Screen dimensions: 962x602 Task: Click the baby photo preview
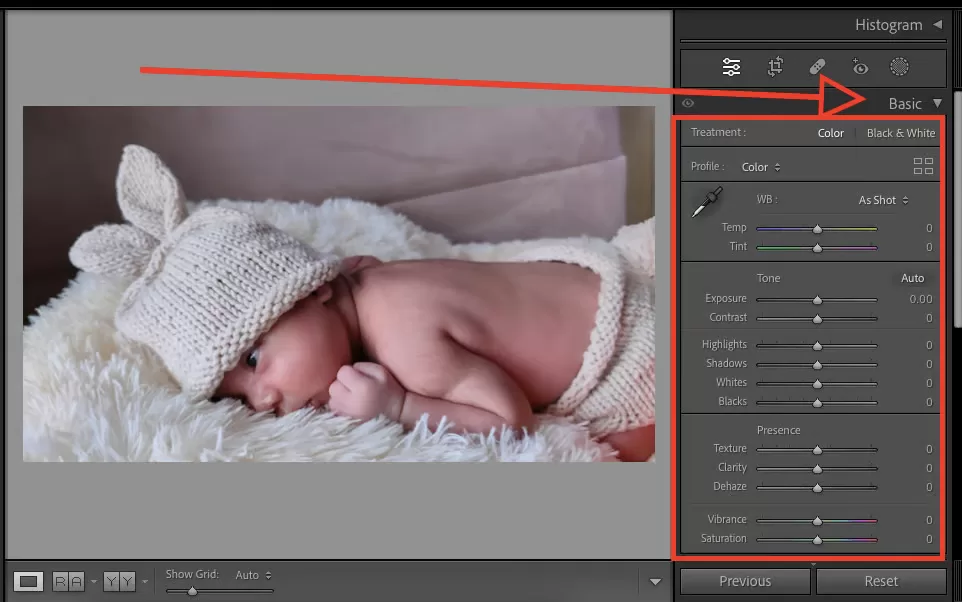(339, 284)
